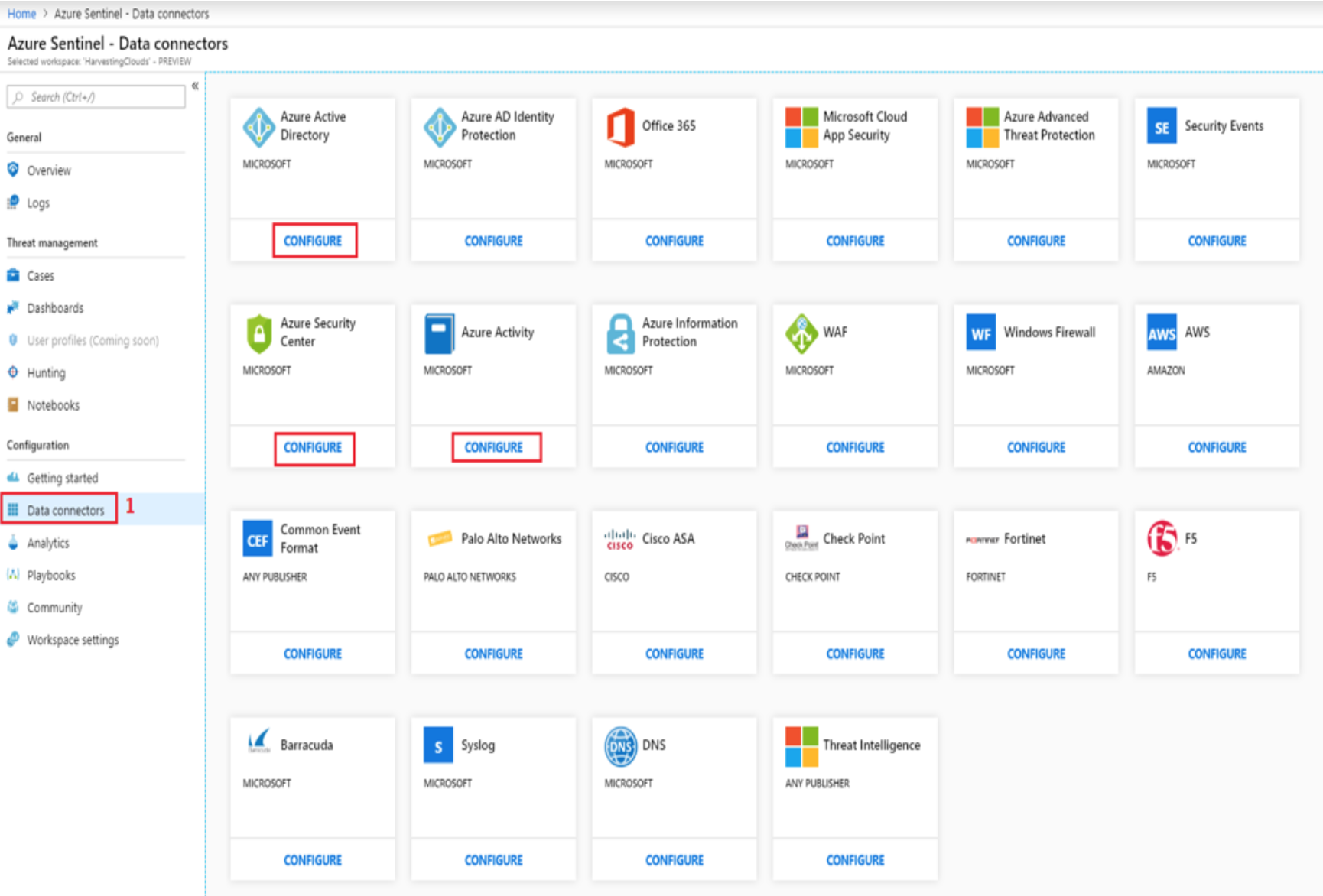Configure the WAF connector
Screen dimensions: 1323x896
855,447
